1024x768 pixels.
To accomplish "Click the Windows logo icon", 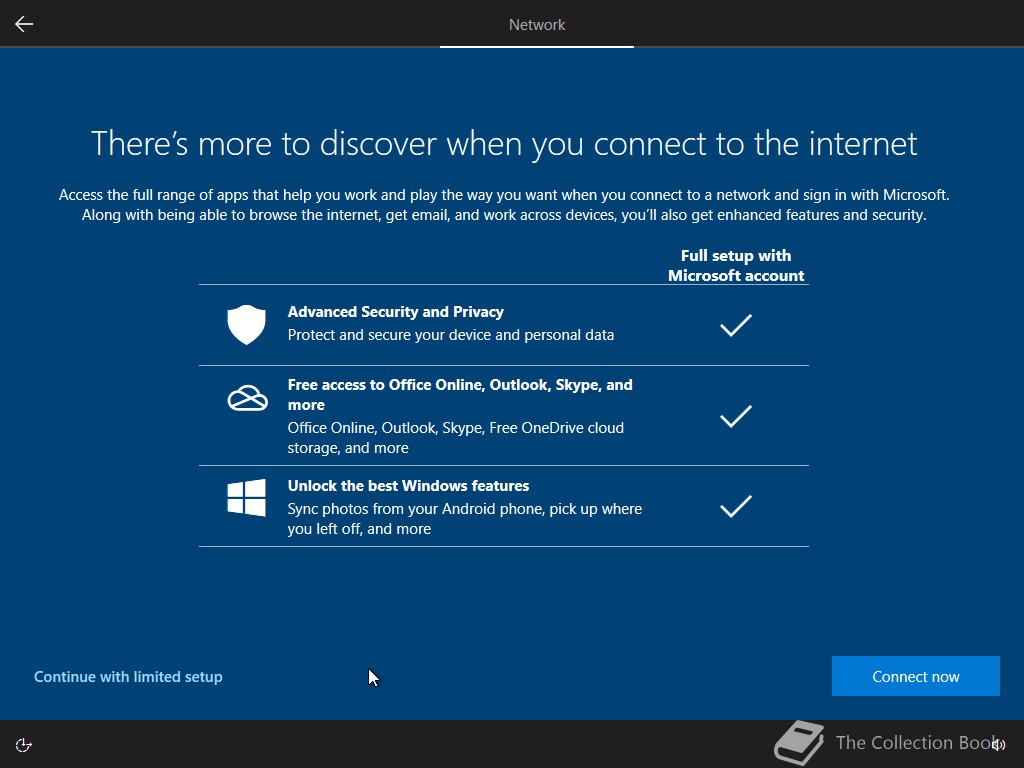I will [x=246, y=498].
